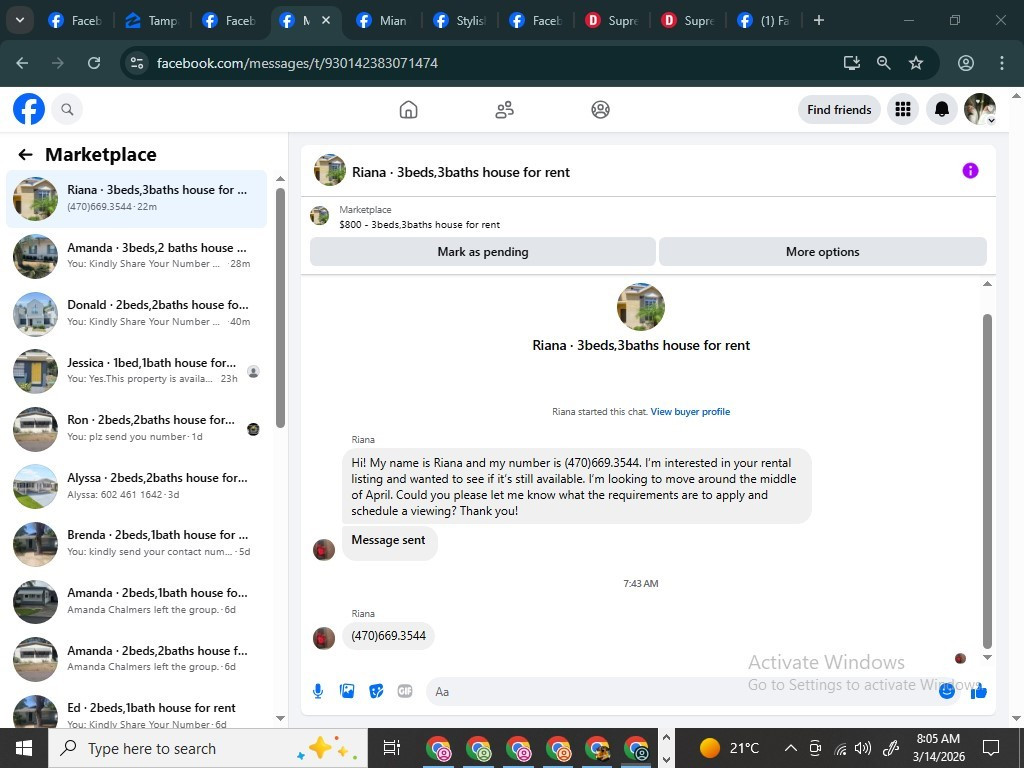Viewport: 1024px width, 768px height.
Task: Open Ron 2beds,2baths house chat
Action: (x=136, y=428)
